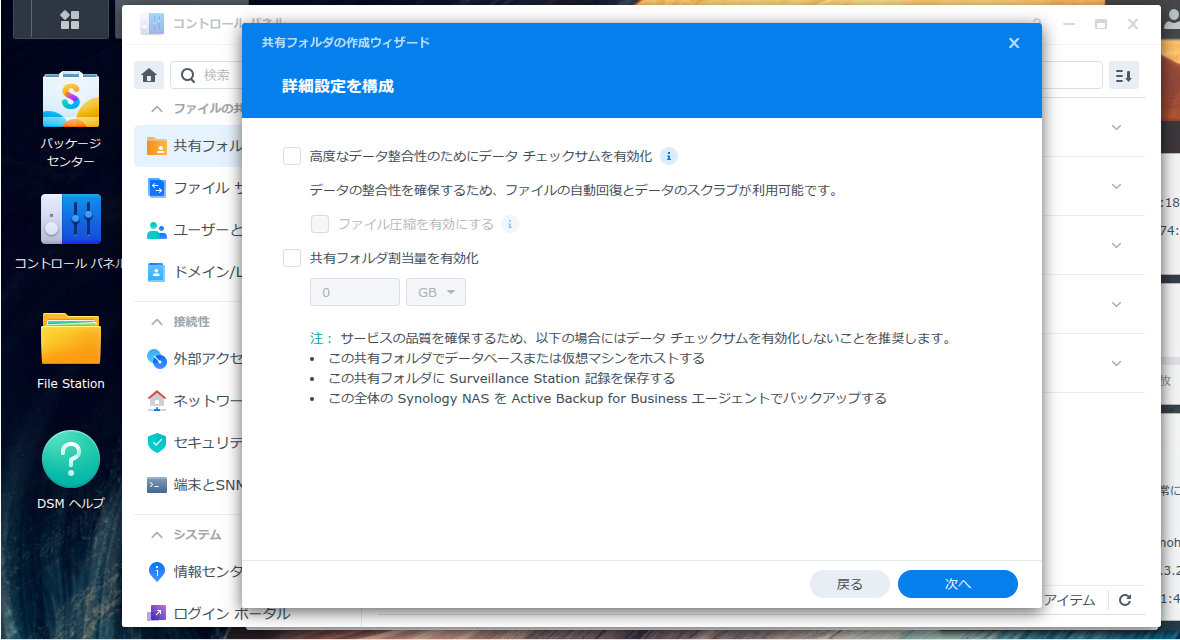1180x640 pixels.
Task: Maximize the Control Panel window
Action: click(x=1100, y=24)
